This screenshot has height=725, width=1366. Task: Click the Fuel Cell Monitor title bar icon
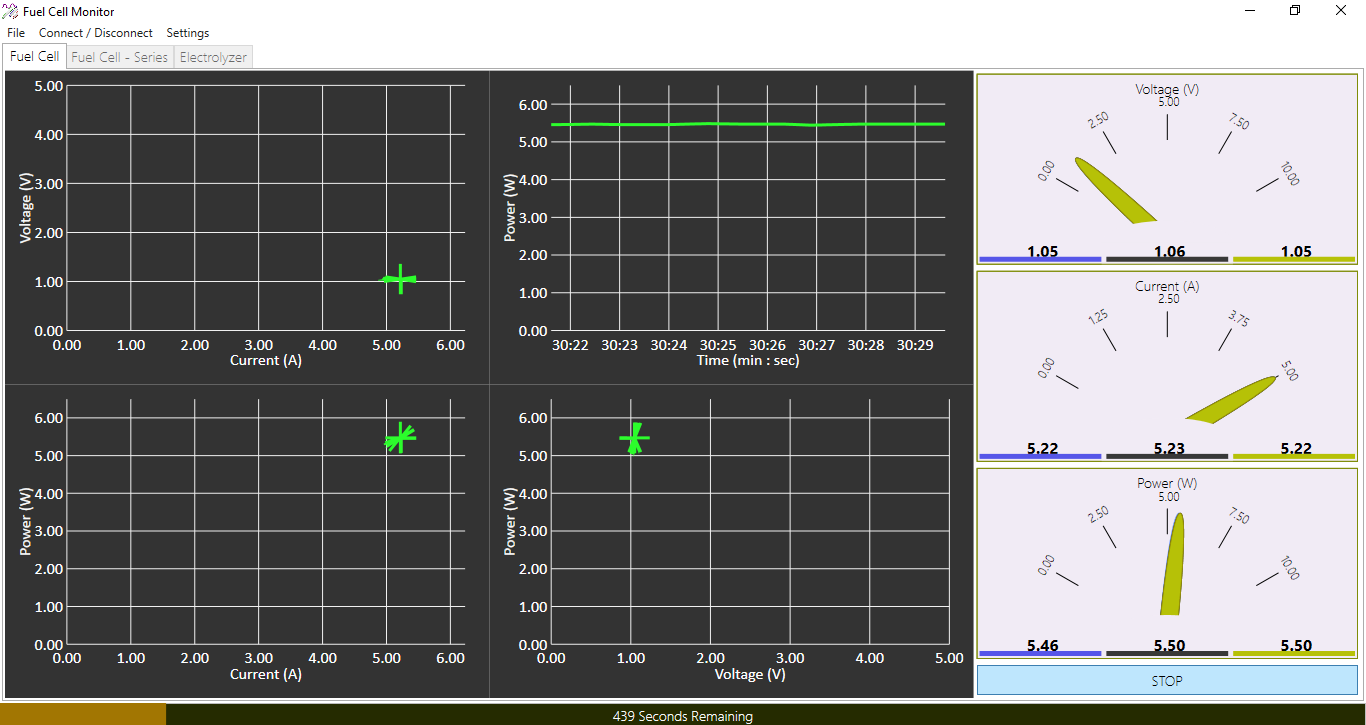click(x=10, y=11)
